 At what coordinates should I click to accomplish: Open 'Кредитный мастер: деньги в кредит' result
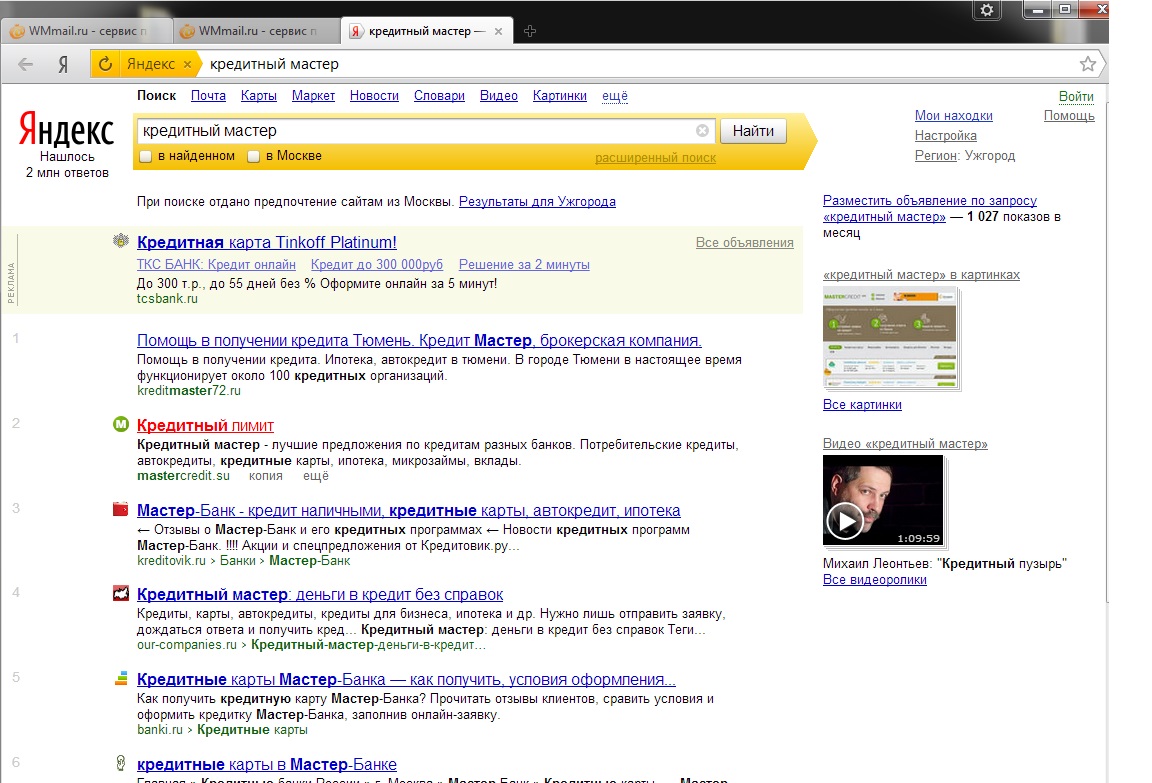(x=320, y=594)
